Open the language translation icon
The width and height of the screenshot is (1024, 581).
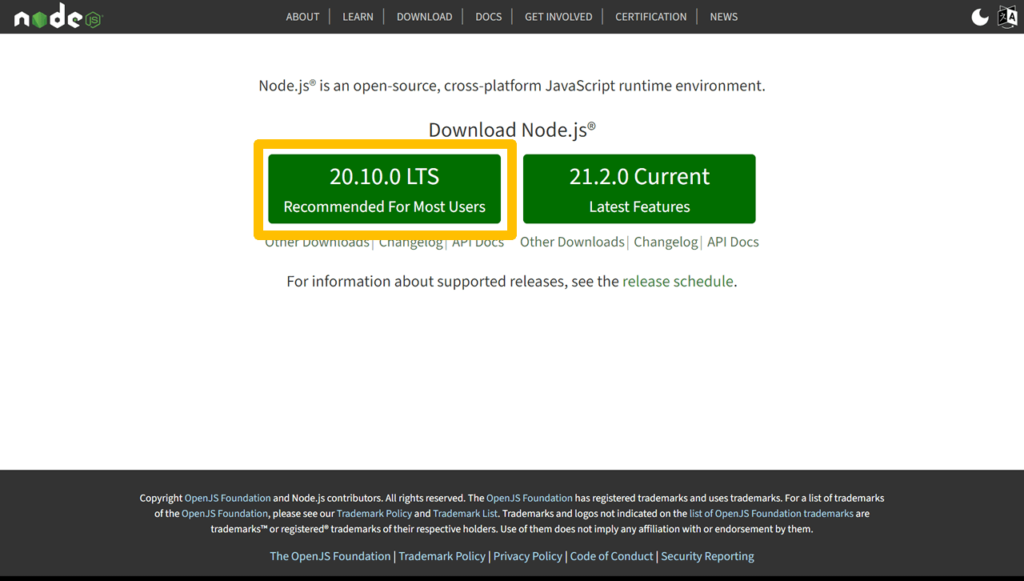1008,17
